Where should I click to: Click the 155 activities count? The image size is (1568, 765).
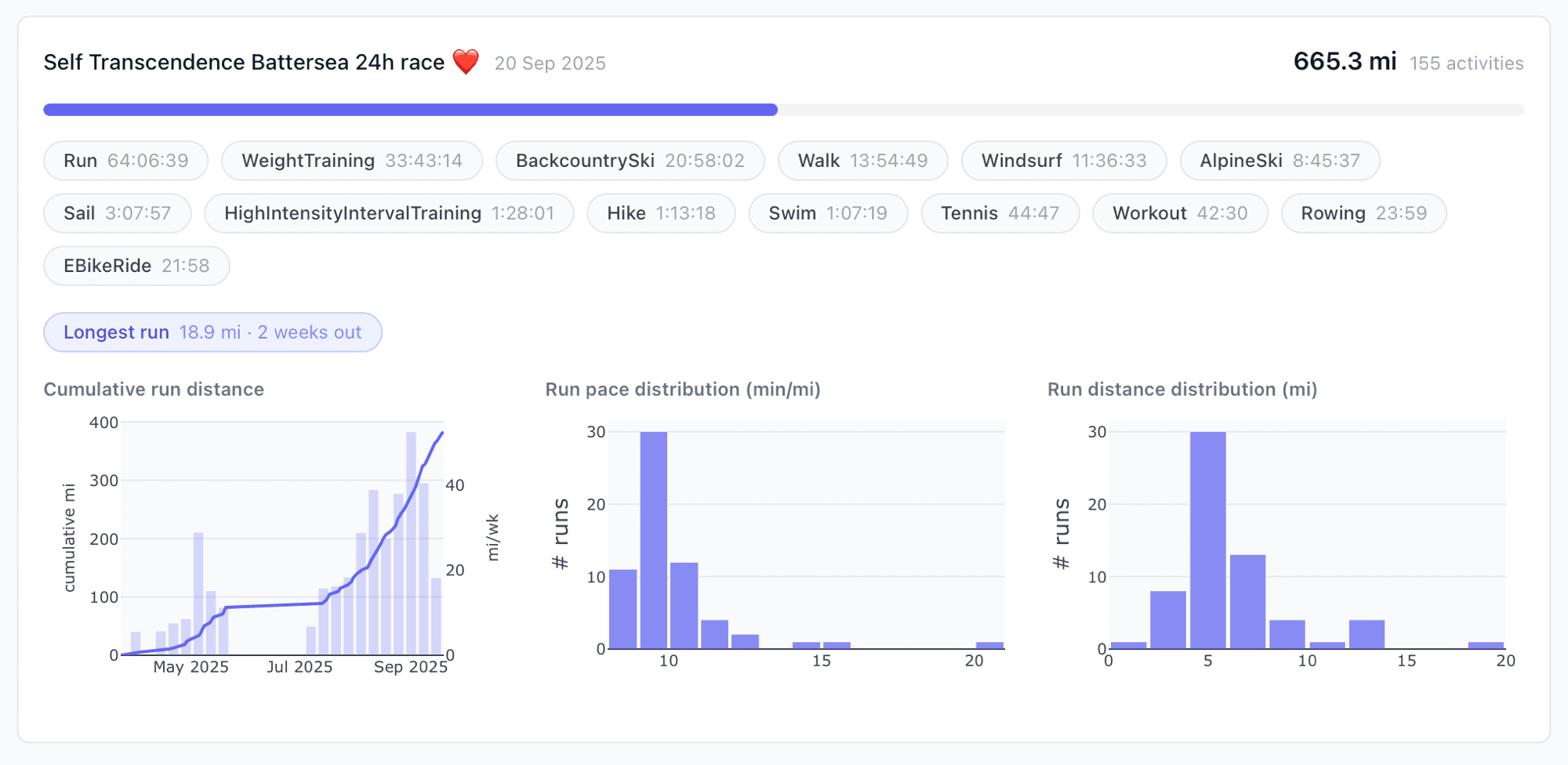(x=1467, y=63)
